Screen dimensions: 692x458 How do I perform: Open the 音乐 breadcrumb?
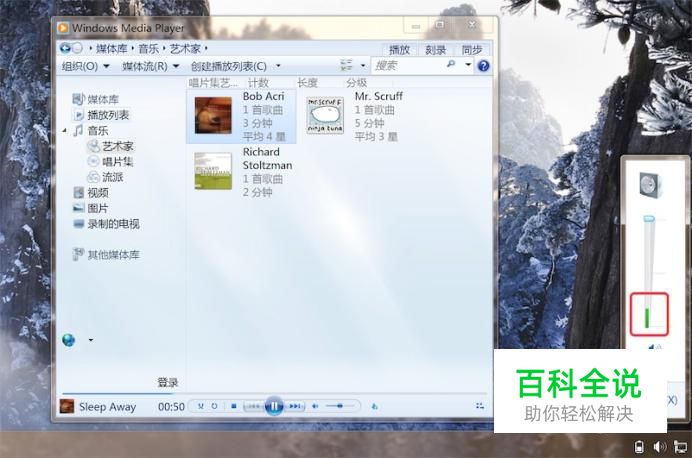148,49
